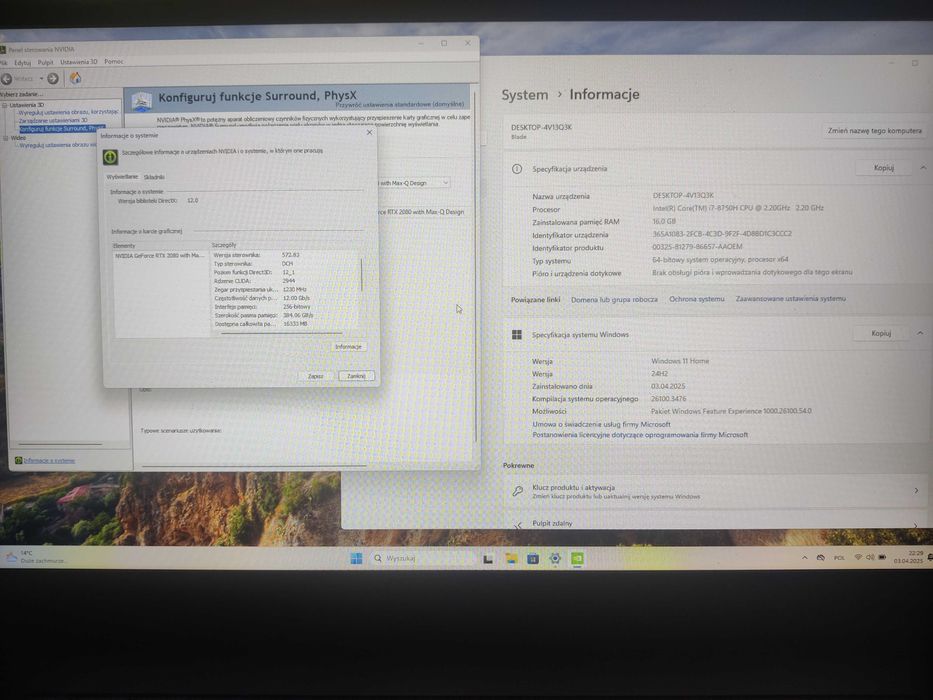This screenshot has width=933, height=700.
Task: Open Umowa o świadczenie usług Microsoft link
Action: tap(601, 424)
